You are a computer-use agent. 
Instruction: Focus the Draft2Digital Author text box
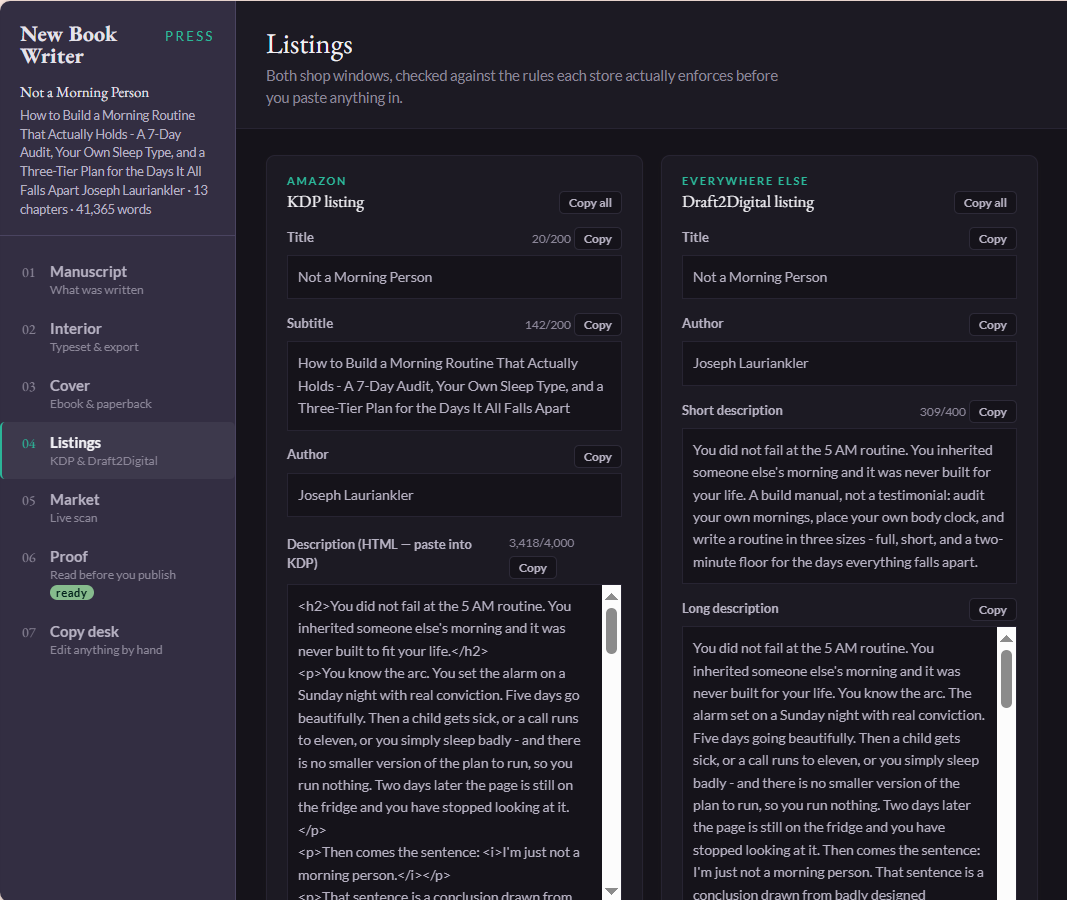pos(849,363)
